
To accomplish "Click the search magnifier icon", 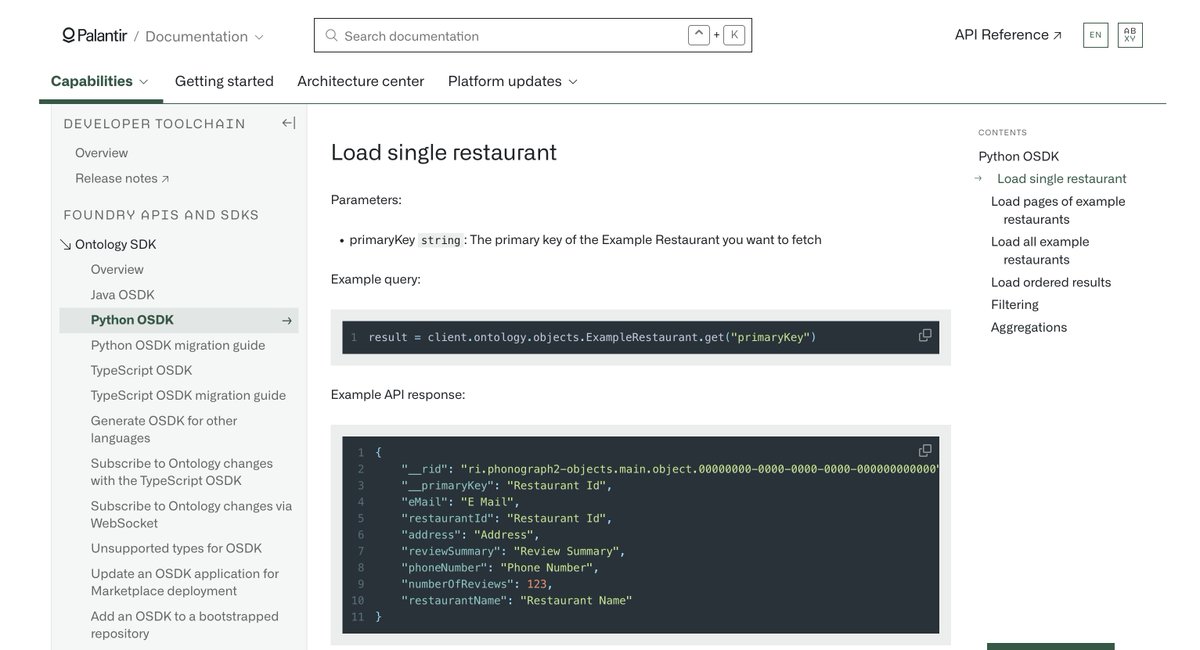I will (332, 35).
